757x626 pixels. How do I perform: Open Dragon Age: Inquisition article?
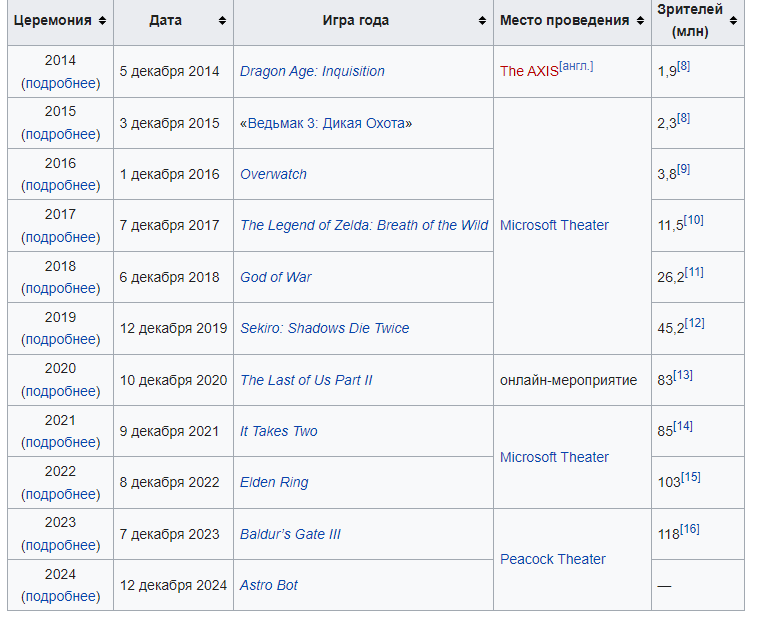(312, 71)
